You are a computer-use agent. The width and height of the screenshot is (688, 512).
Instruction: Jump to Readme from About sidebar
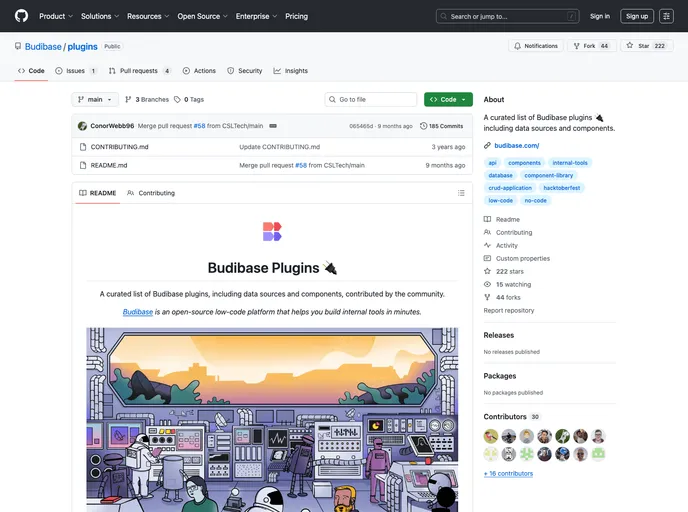point(502,219)
